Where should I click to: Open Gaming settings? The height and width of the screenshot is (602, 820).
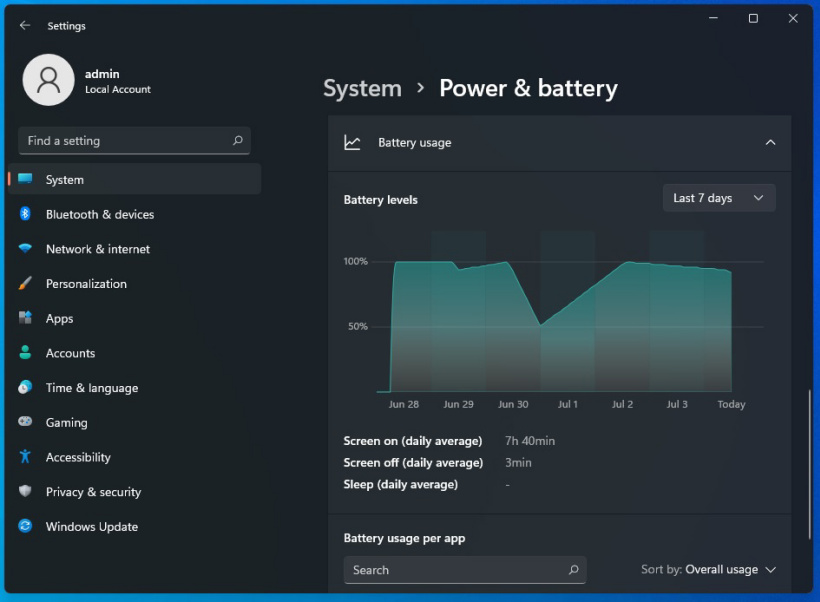[x=65, y=422]
